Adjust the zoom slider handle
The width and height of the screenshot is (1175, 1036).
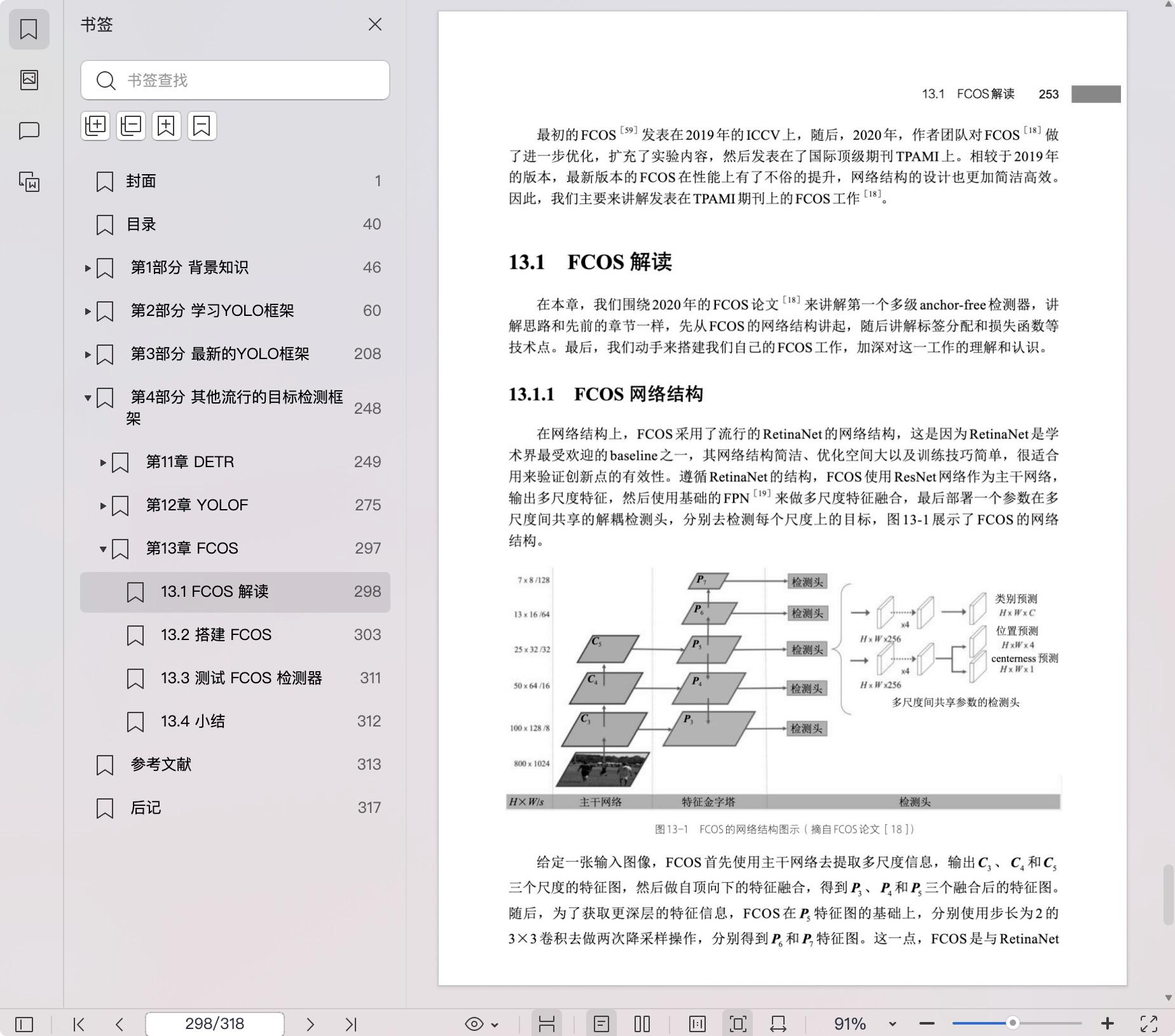coord(1013,1023)
